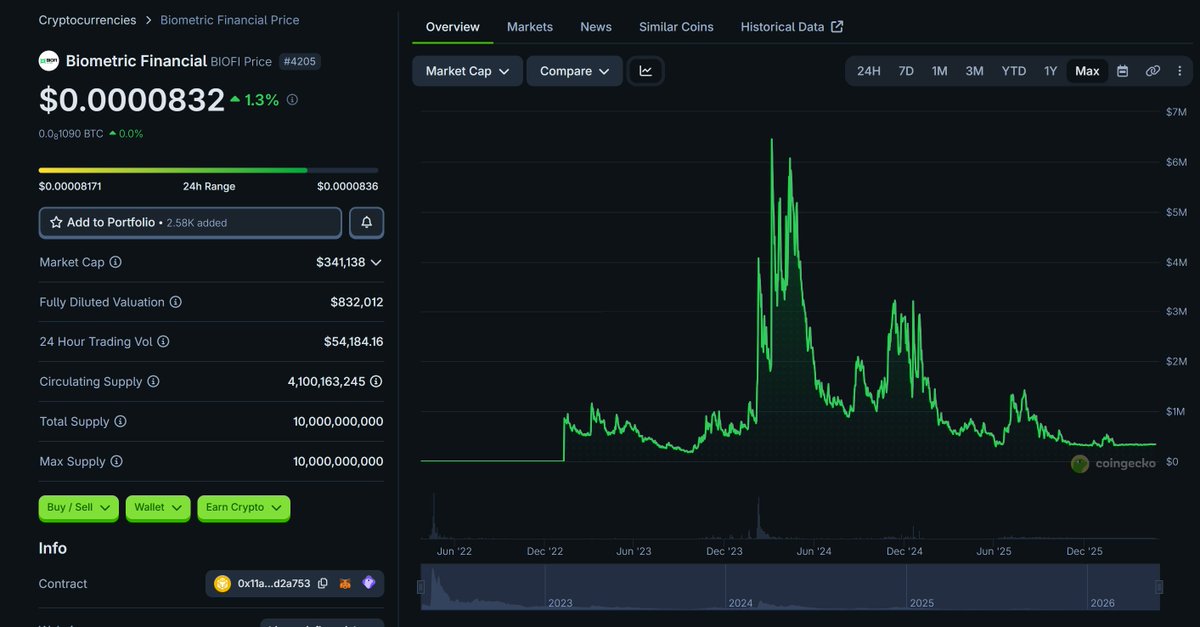Select the Max chart range
1200x627 pixels.
click(1087, 71)
